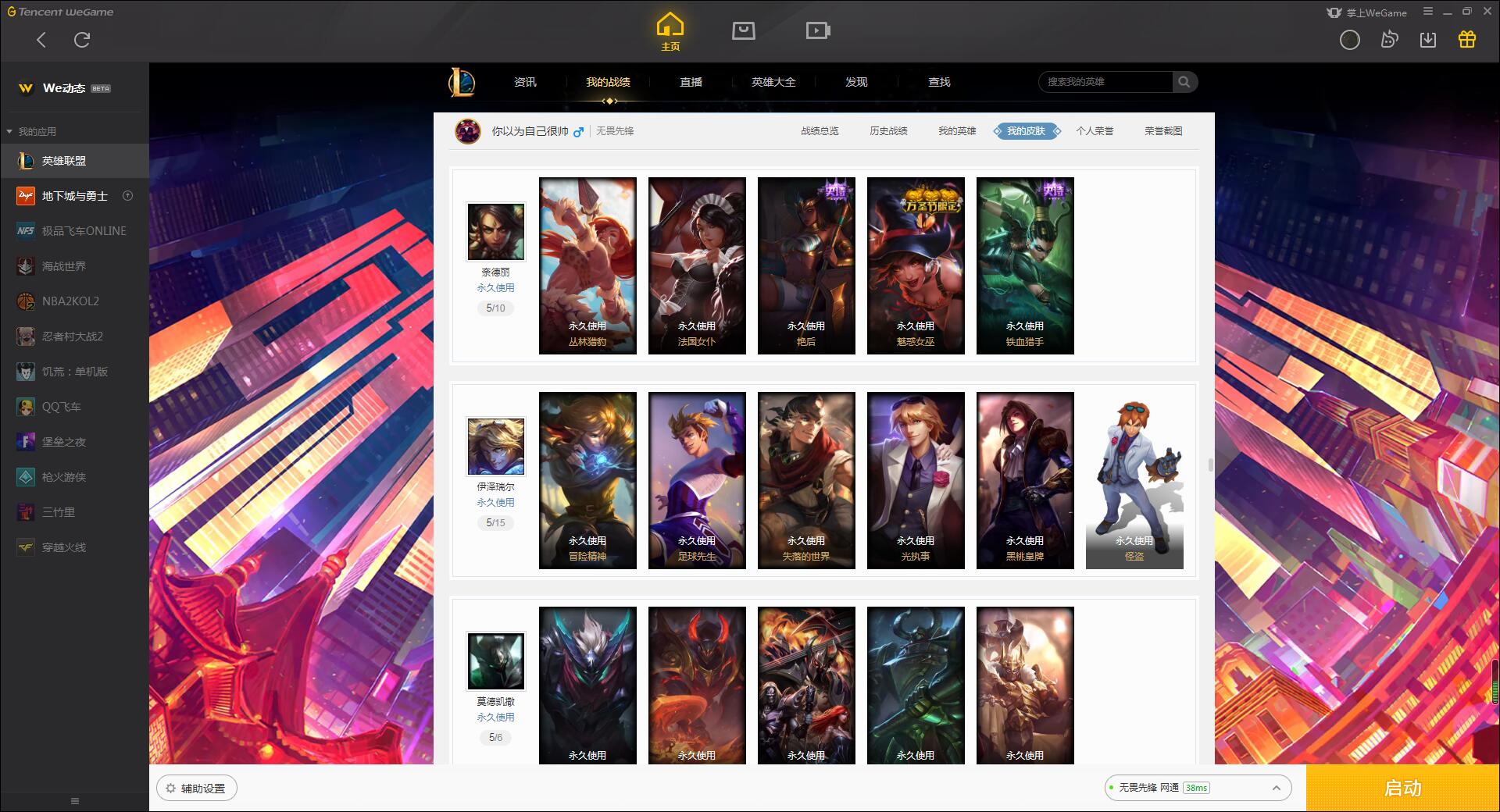Open the 我的战绩 navigation tab

pos(608,82)
